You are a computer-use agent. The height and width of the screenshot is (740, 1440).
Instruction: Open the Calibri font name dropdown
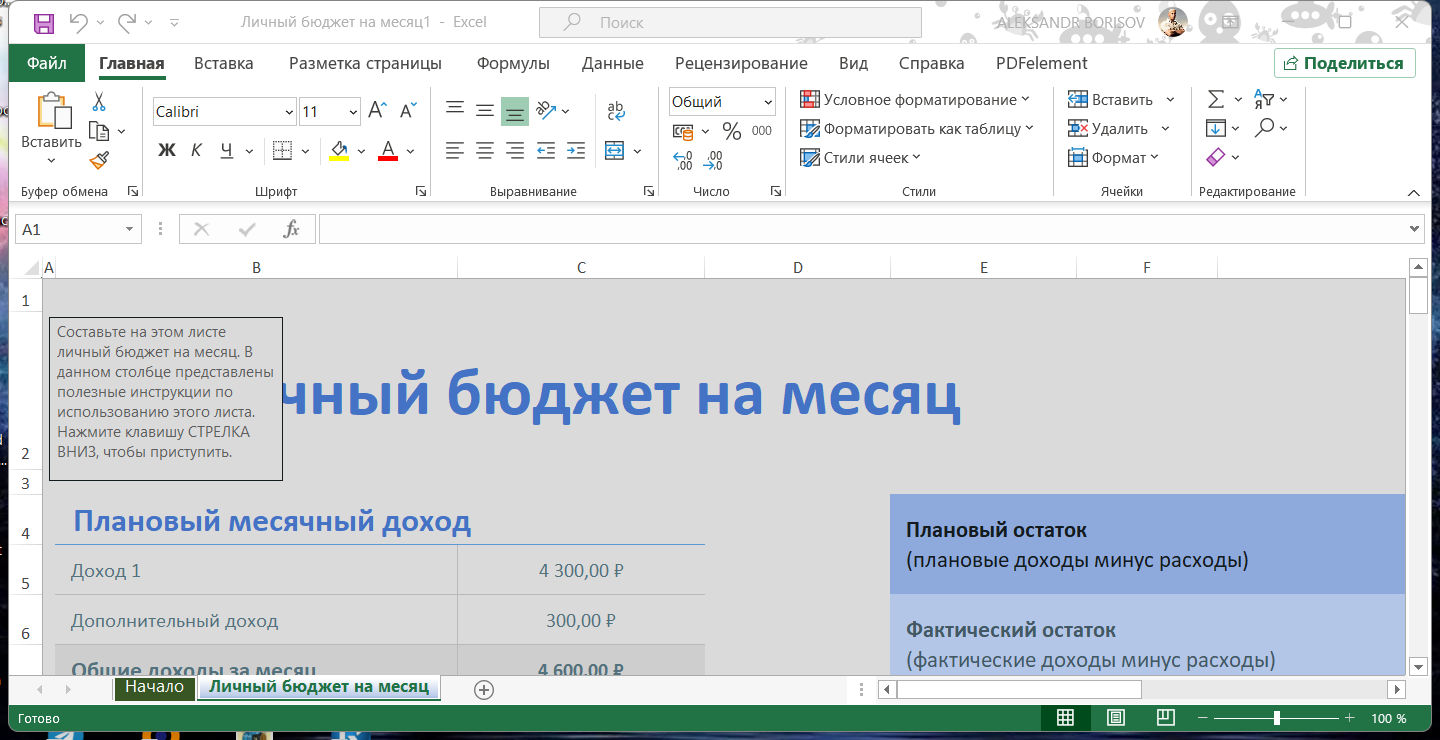pos(289,112)
